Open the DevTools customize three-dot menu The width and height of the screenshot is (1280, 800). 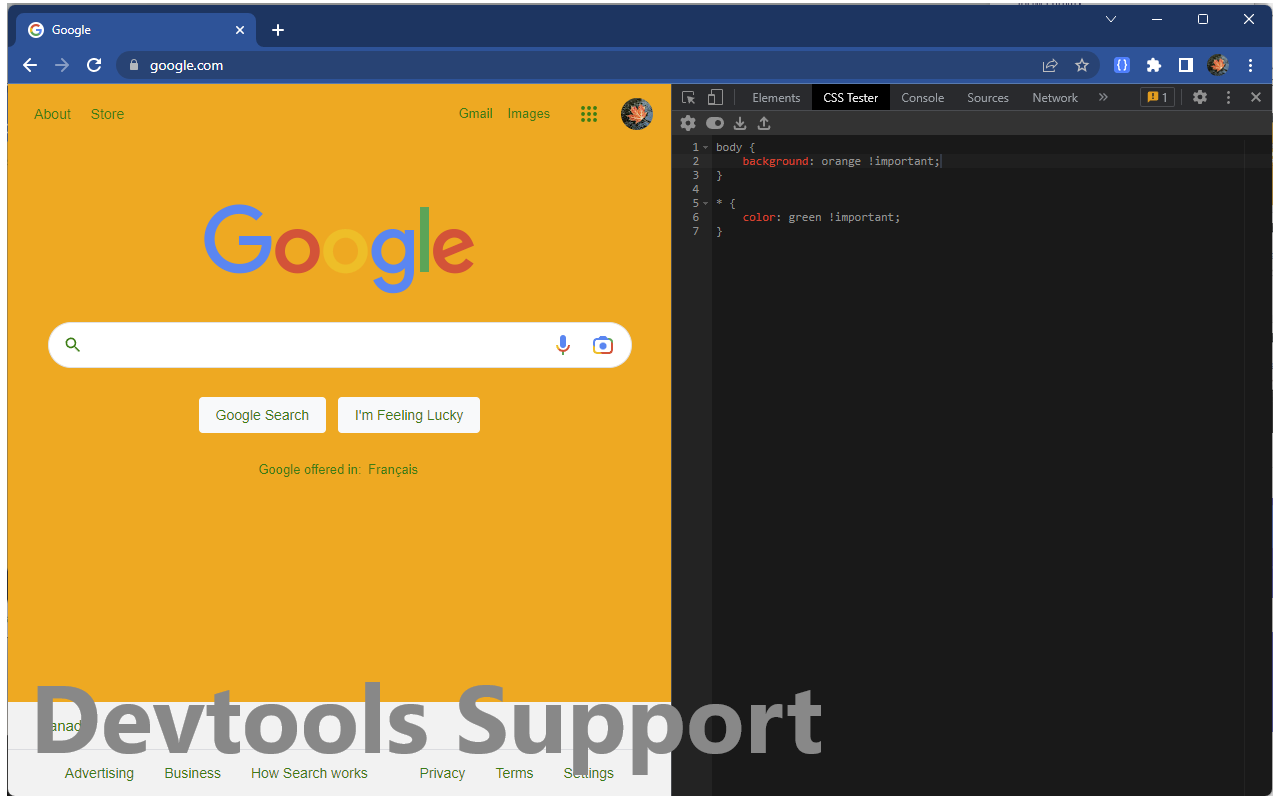tap(1228, 97)
